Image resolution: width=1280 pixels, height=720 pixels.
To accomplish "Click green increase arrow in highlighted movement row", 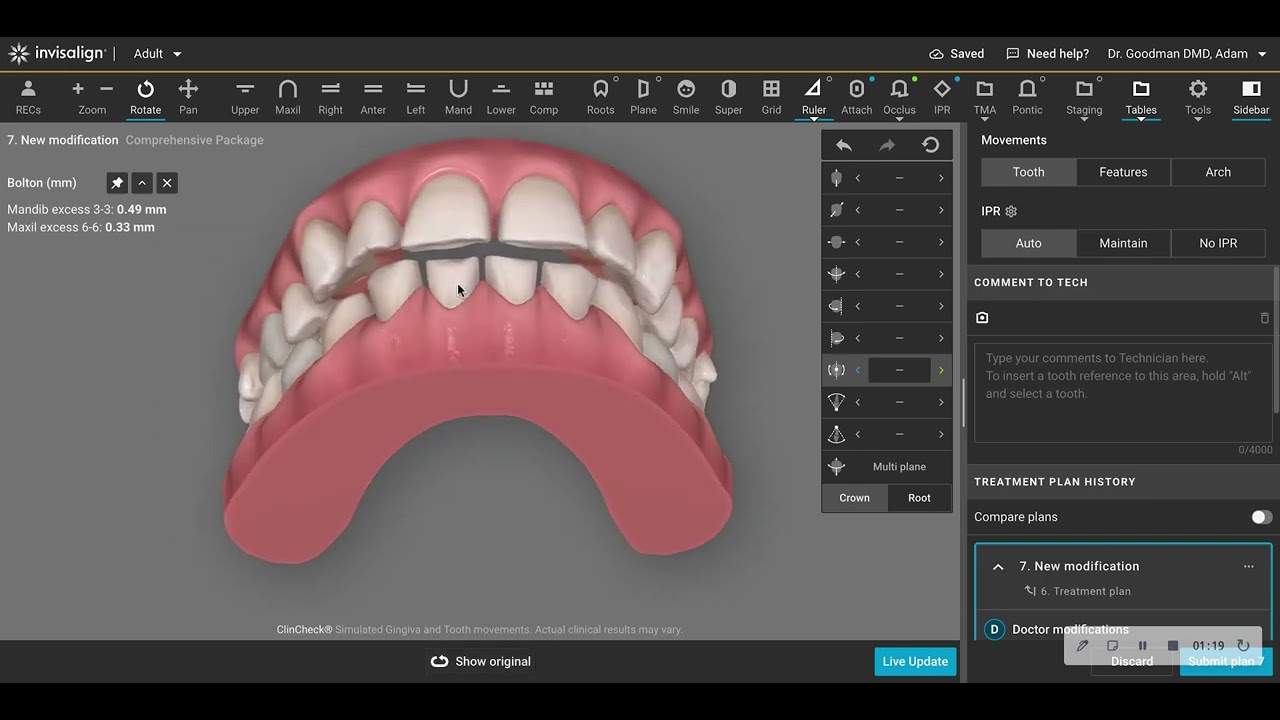I will (x=941, y=370).
